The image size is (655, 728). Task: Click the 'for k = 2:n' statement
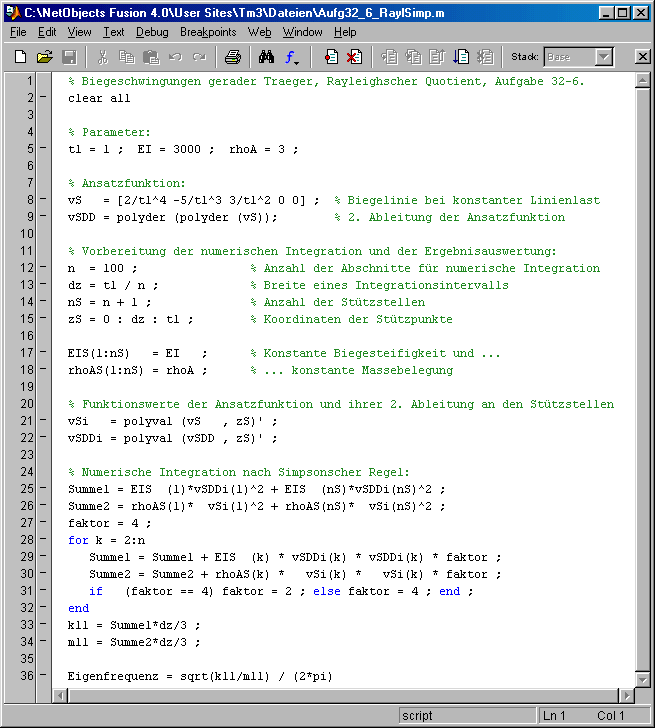tap(106, 540)
